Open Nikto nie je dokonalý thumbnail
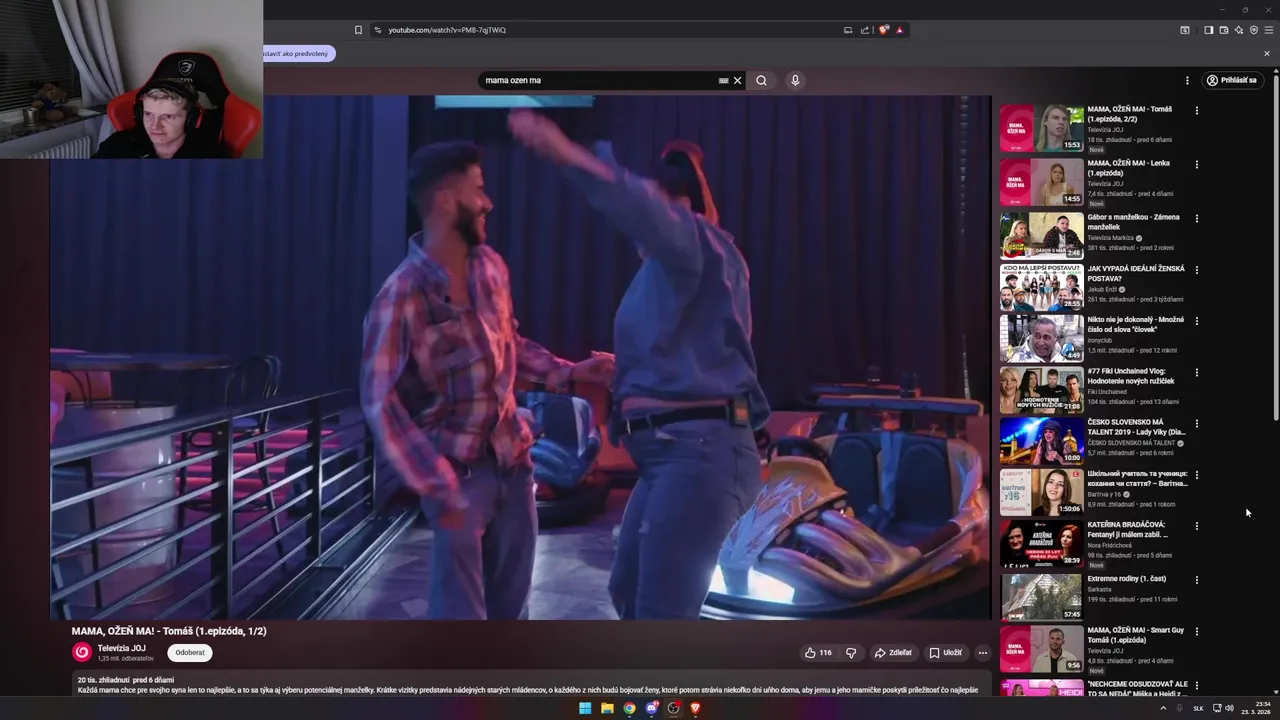Viewport: 1280px width, 720px height. (1041, 339)
